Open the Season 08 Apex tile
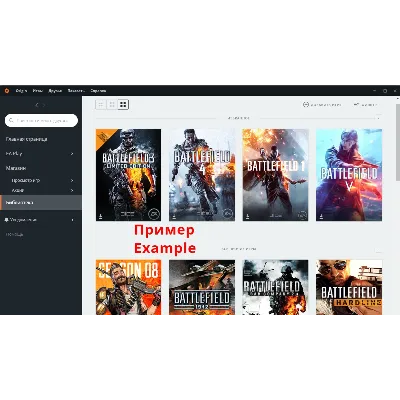Viewport: 400px width, 400px height. click(x=128, y=287)
